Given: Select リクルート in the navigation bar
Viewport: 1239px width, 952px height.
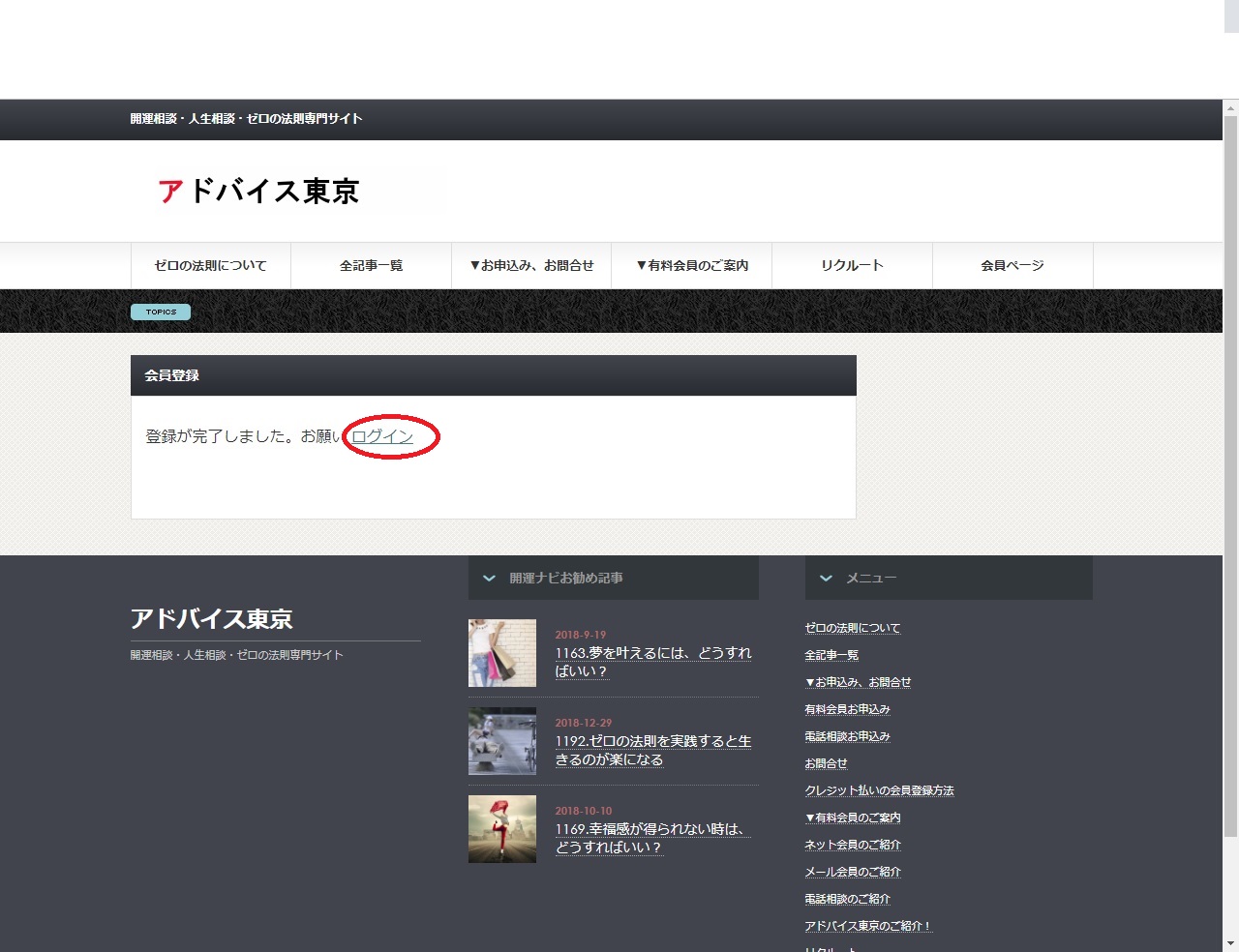Looking at the screenshot, I should pos(852,266).
